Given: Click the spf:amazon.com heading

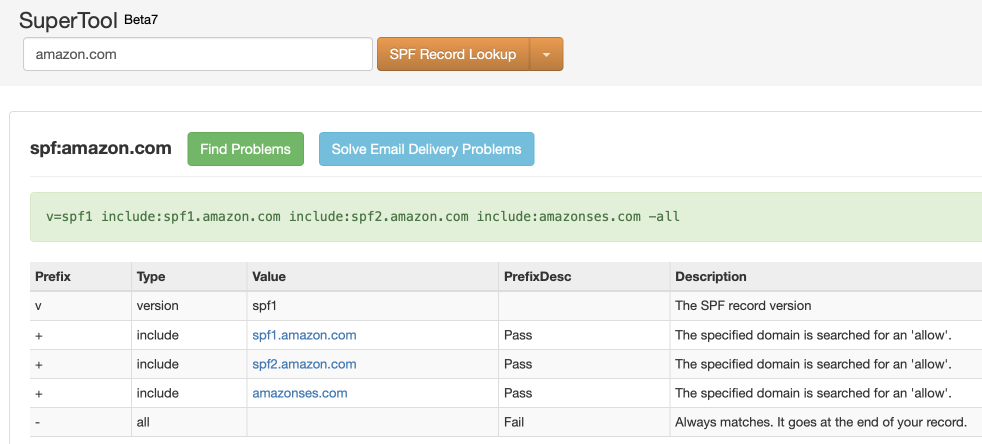Looking at the screenshot, I should click(x=101, y=148).
